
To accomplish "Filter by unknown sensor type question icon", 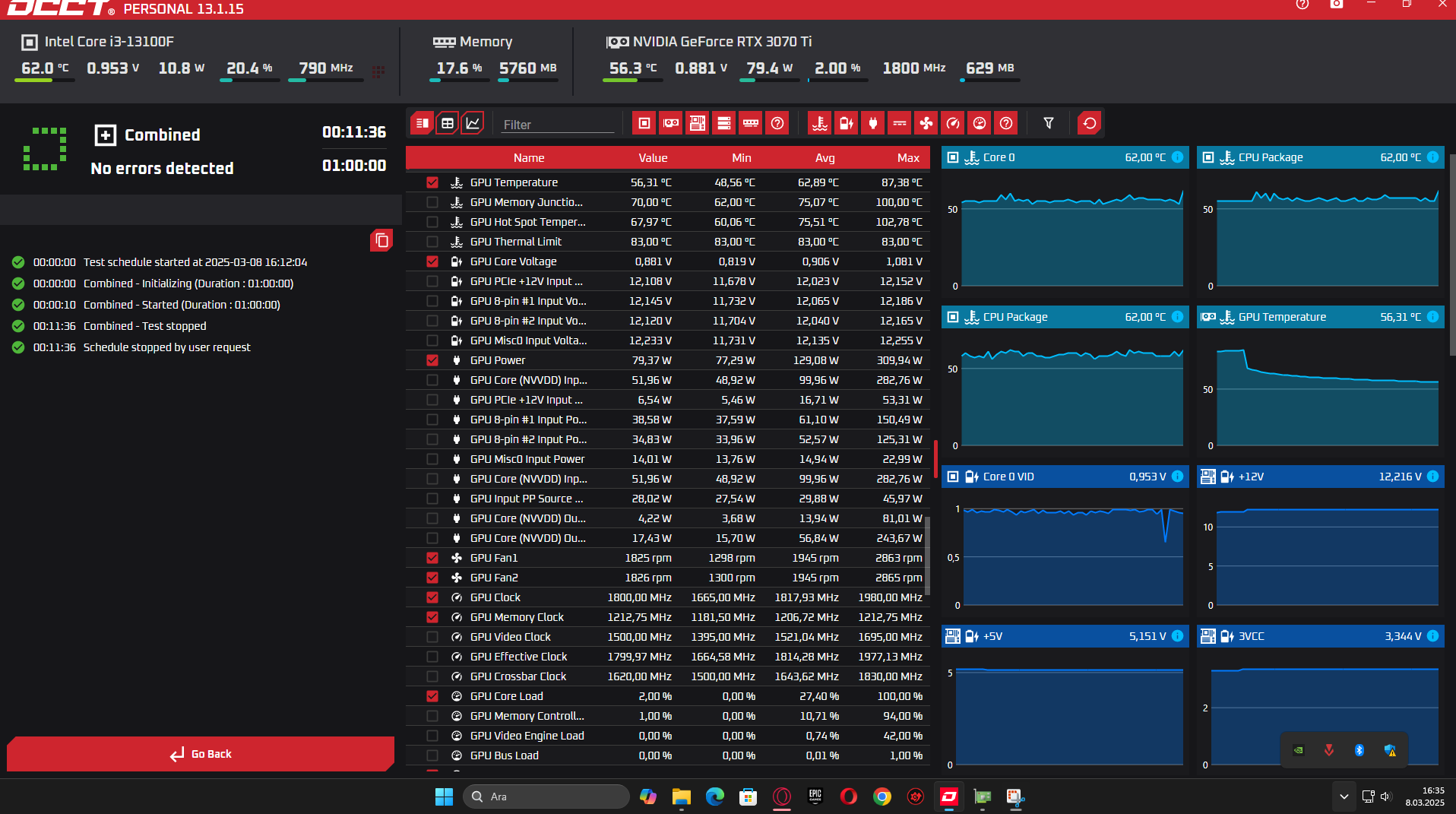I will [1006, 123].
